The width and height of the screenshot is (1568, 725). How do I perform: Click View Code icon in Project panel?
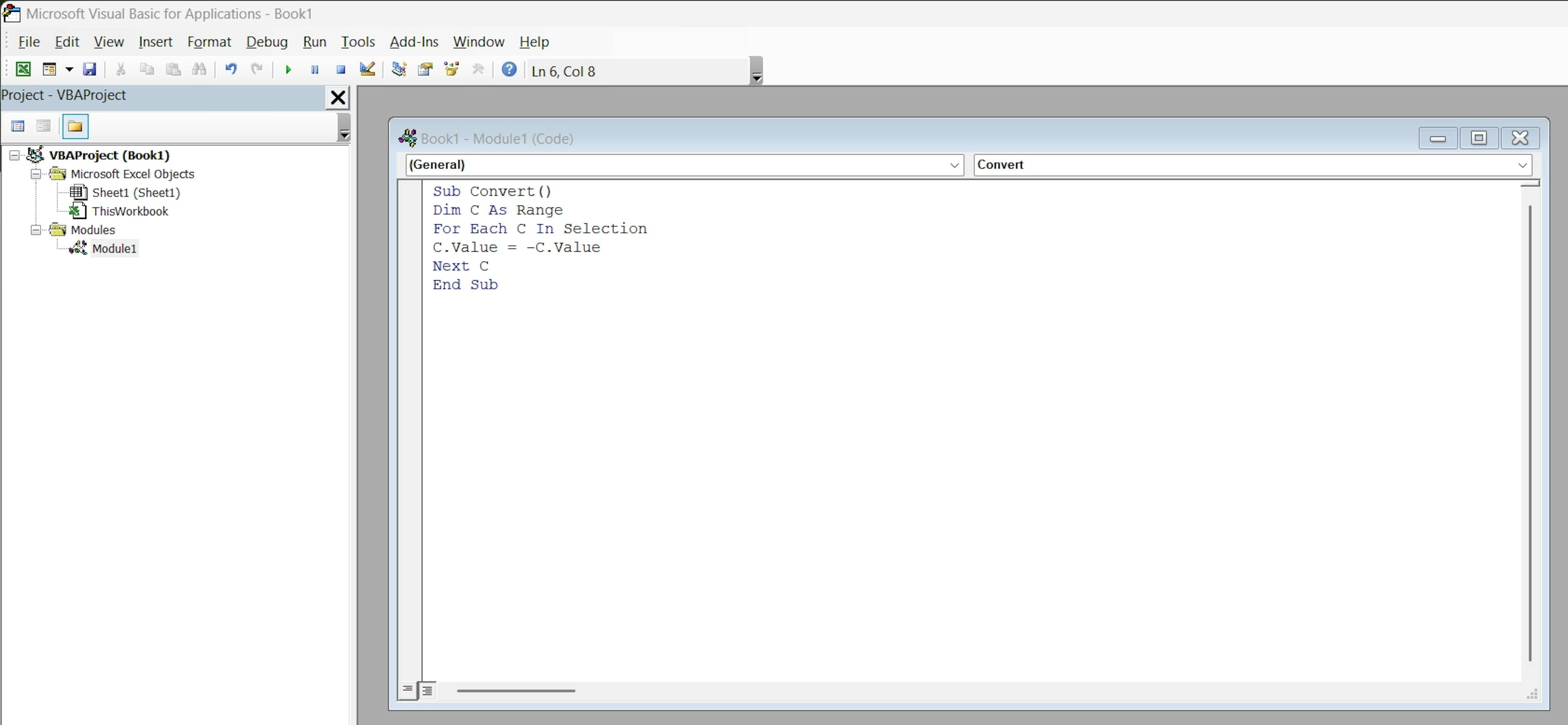point(18,126)
